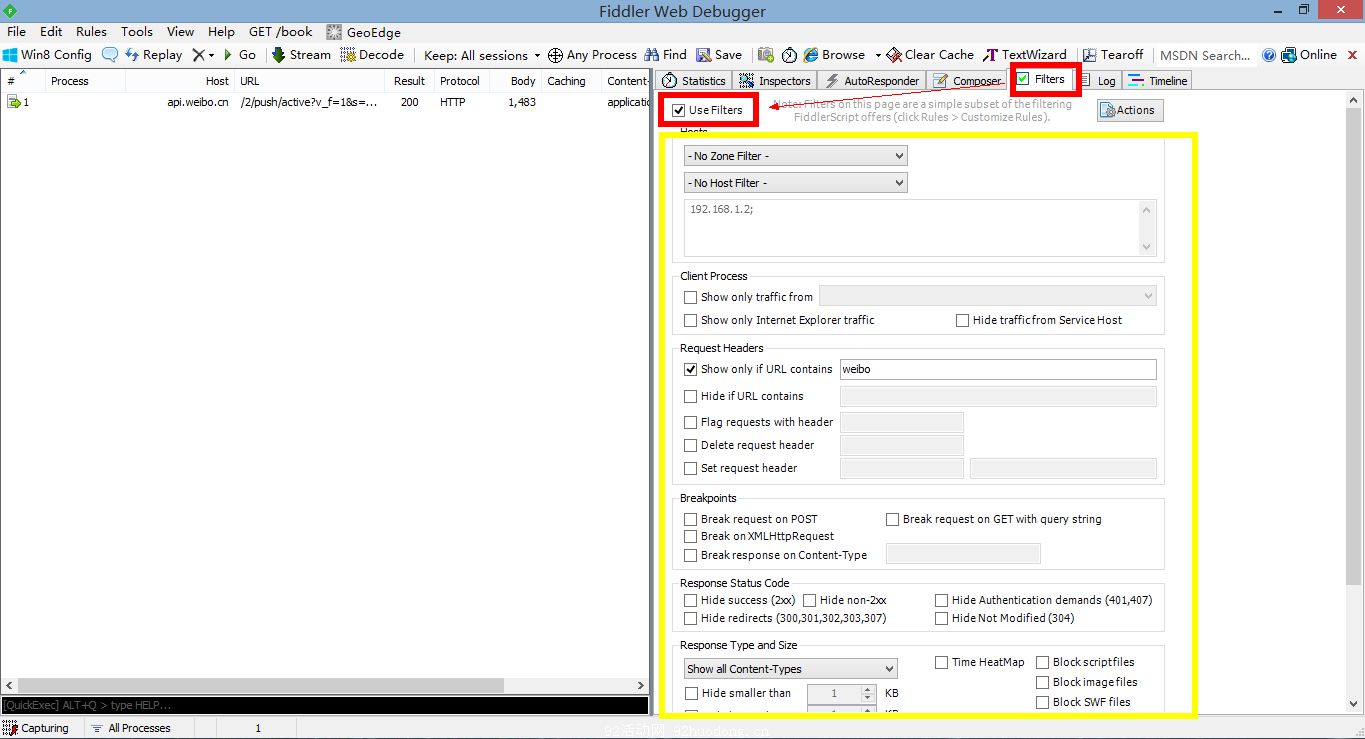This screenshot has width=1365, height=739.
Task: Click the Clear Cache icon
Action: (x=894, y=55)
